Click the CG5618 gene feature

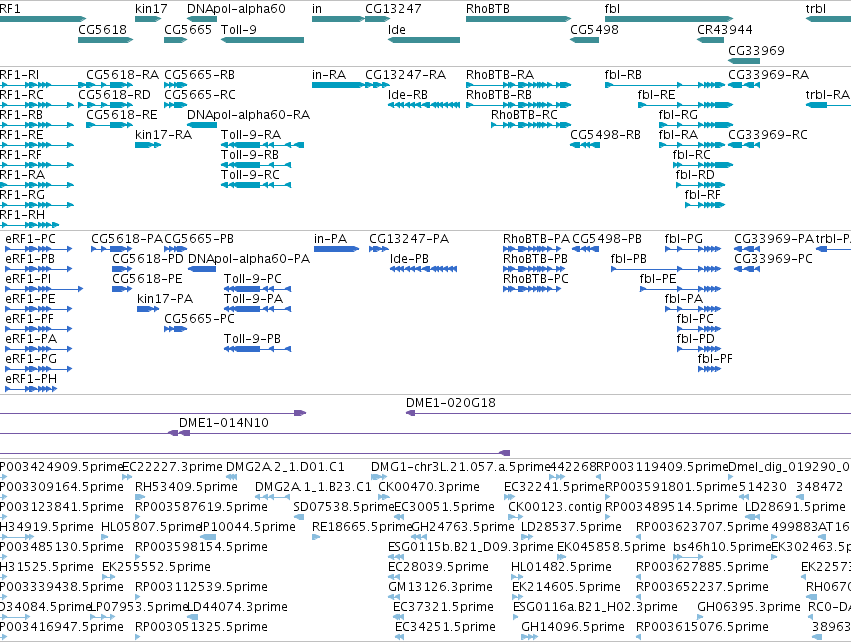click(105, 40)
